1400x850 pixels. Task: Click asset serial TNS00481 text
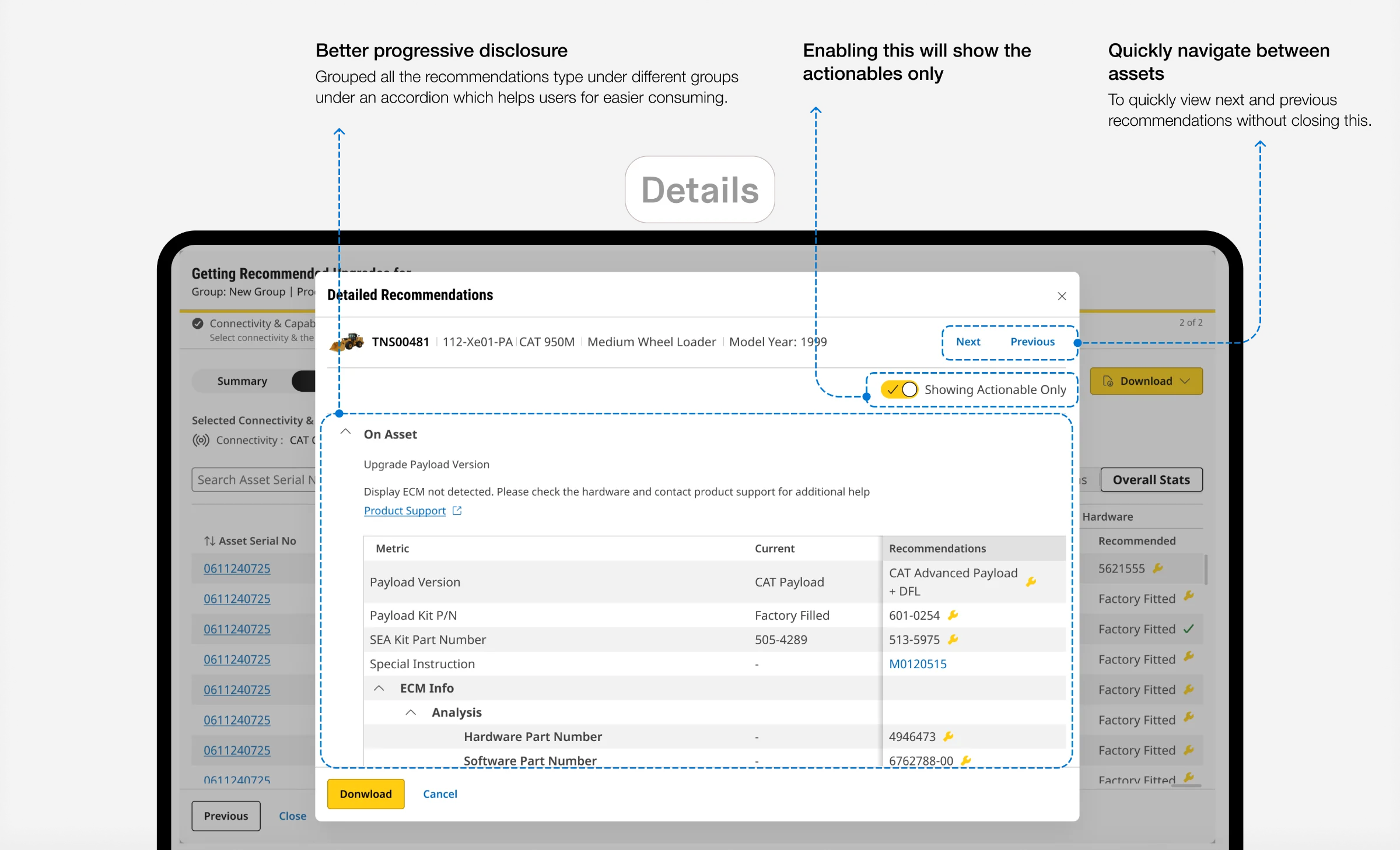point(401,342)
